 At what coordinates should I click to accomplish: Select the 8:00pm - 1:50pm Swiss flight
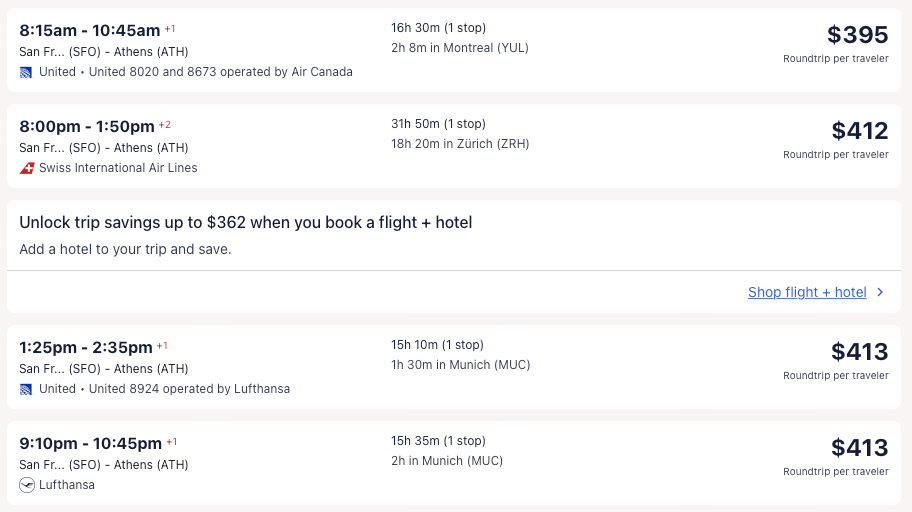point(87,127)
